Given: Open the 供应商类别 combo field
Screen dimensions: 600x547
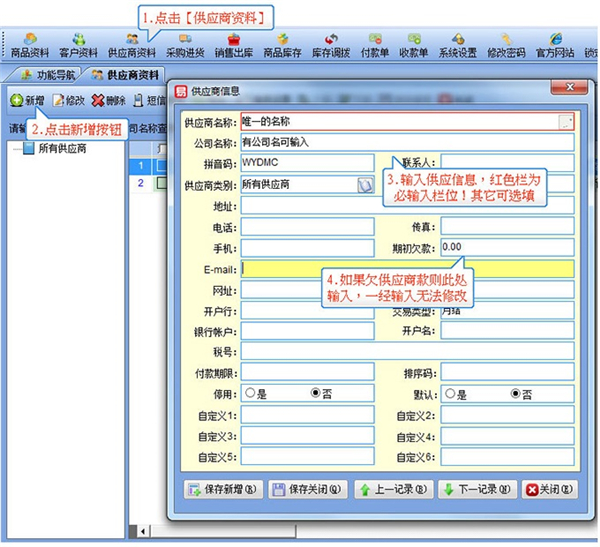Looking at the screenshot, I should [308, 185].
